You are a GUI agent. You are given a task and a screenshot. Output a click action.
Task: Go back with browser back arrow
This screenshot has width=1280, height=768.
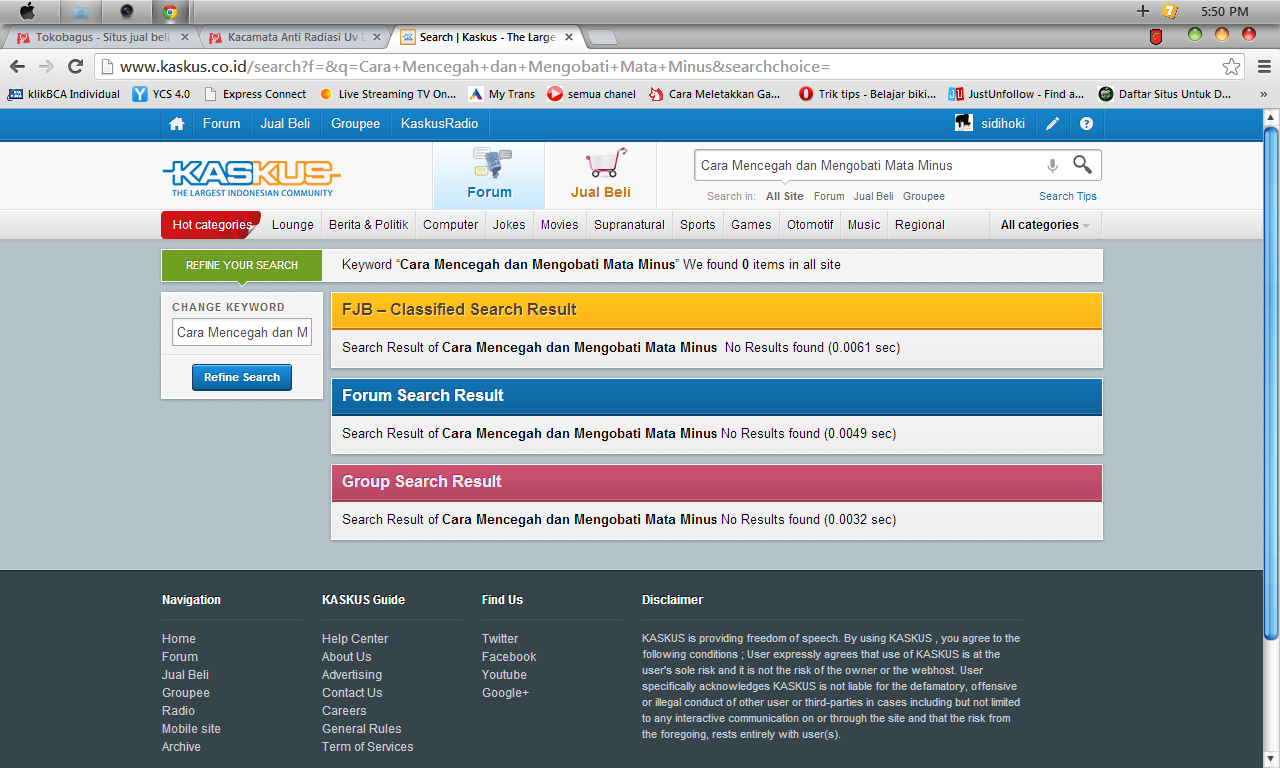[x=17, y=67]
